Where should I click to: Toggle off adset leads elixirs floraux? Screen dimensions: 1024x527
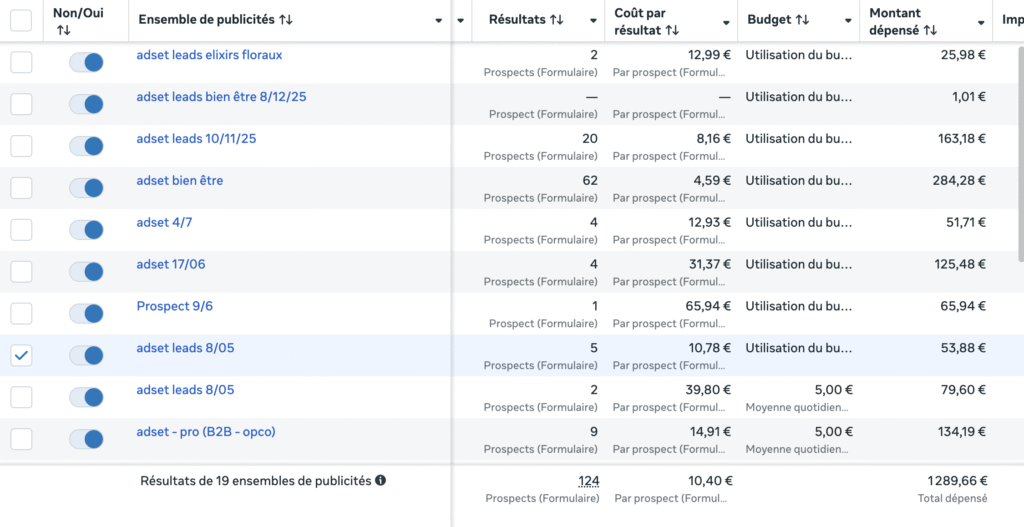[86, 63]
